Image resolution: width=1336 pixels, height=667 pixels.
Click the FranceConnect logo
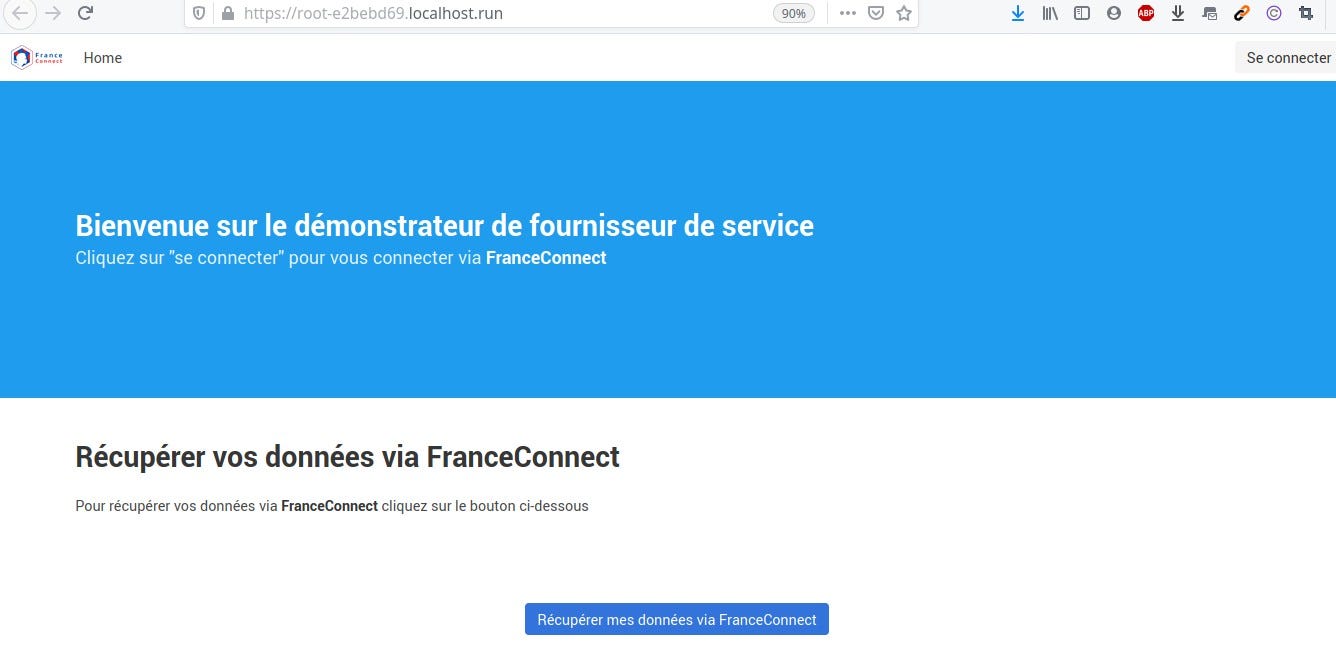point(37,58)
